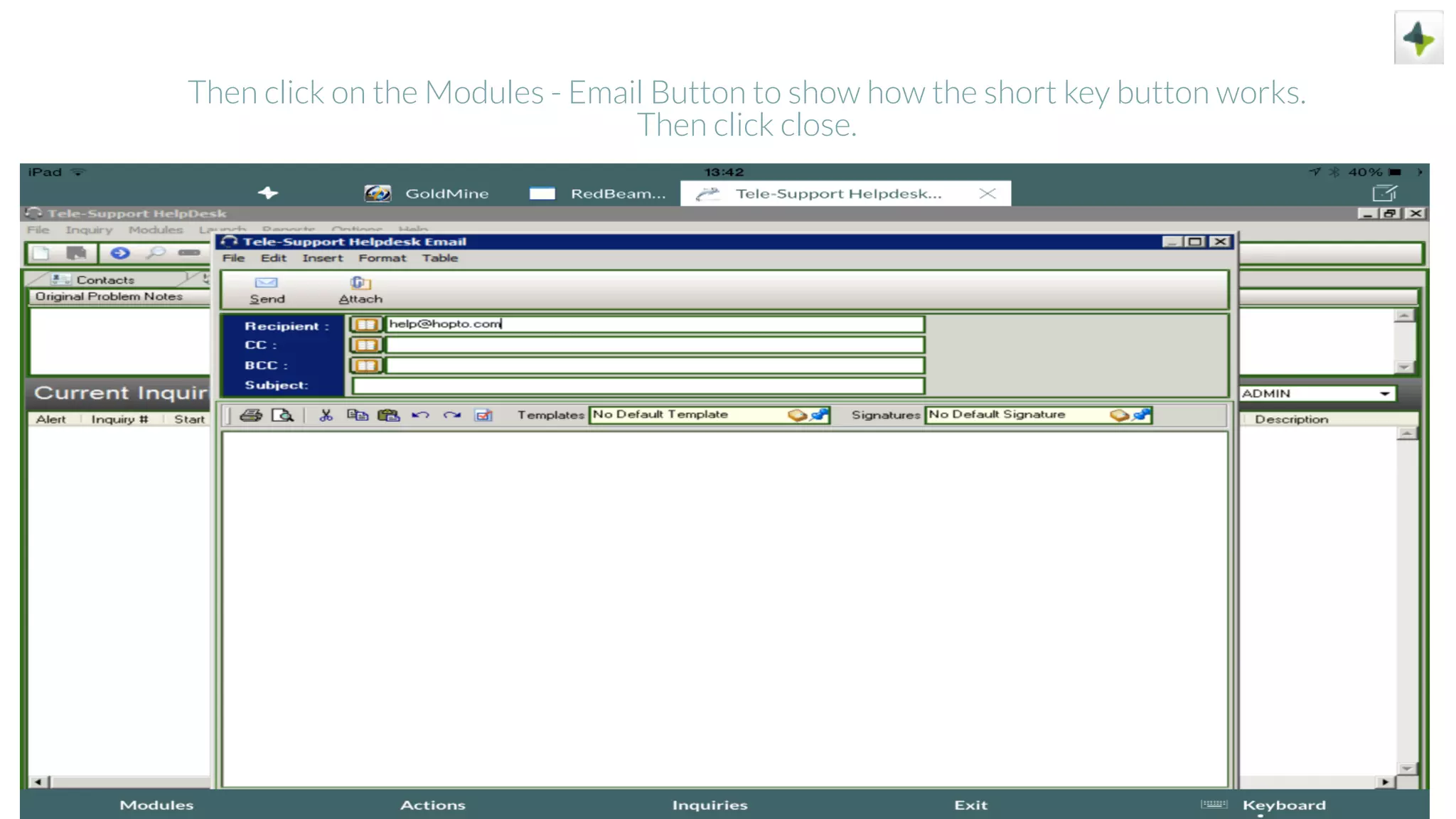Click the BCC input field

(654, 365)
